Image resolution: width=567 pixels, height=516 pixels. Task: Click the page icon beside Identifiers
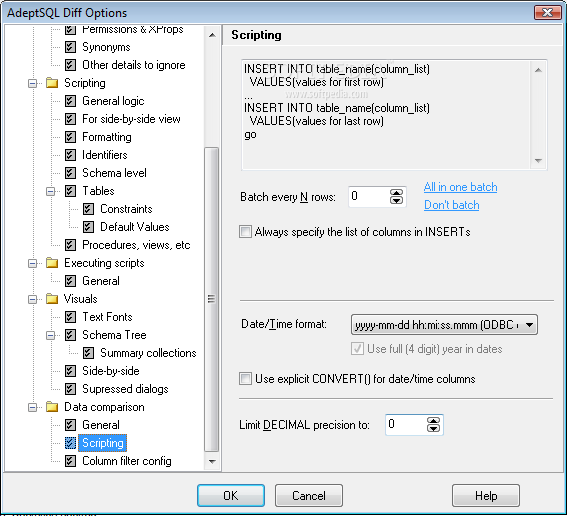tap(70, 155)
